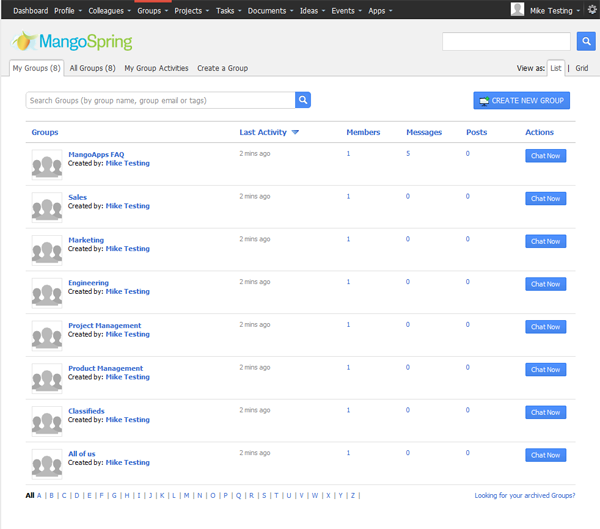Filter groups by letter M

click(186, 495)
